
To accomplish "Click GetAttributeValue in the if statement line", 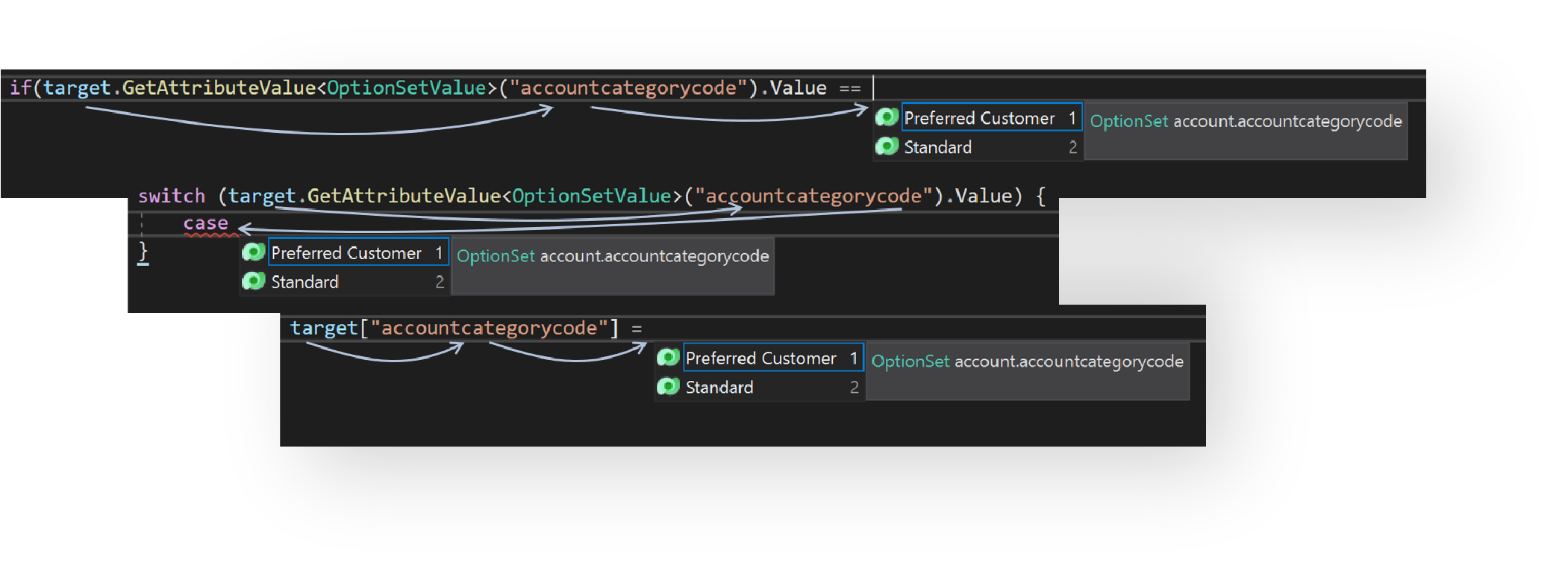I will (219, 88).
